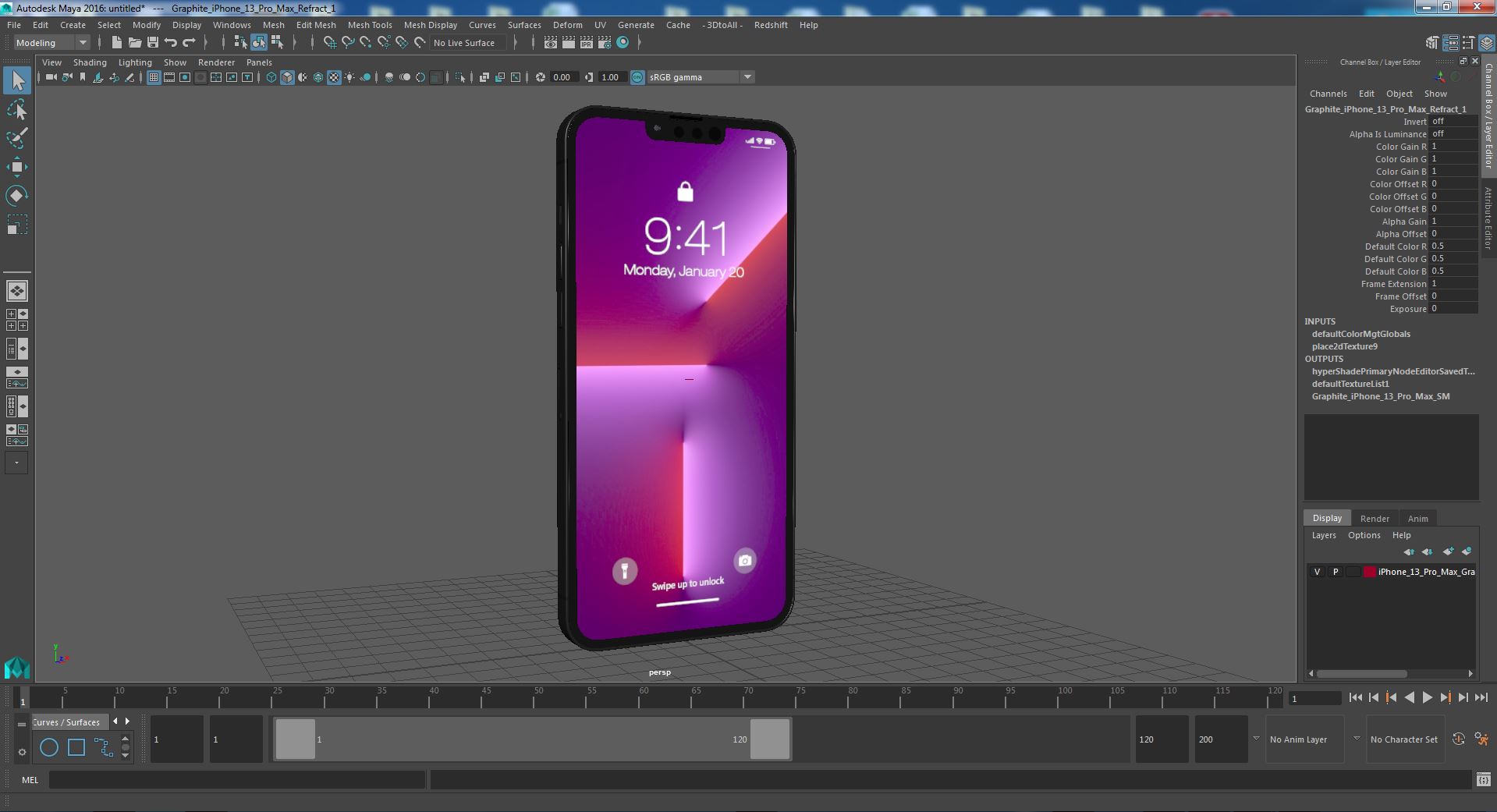Open the viewport Renderer menu

tap(216, 62)
